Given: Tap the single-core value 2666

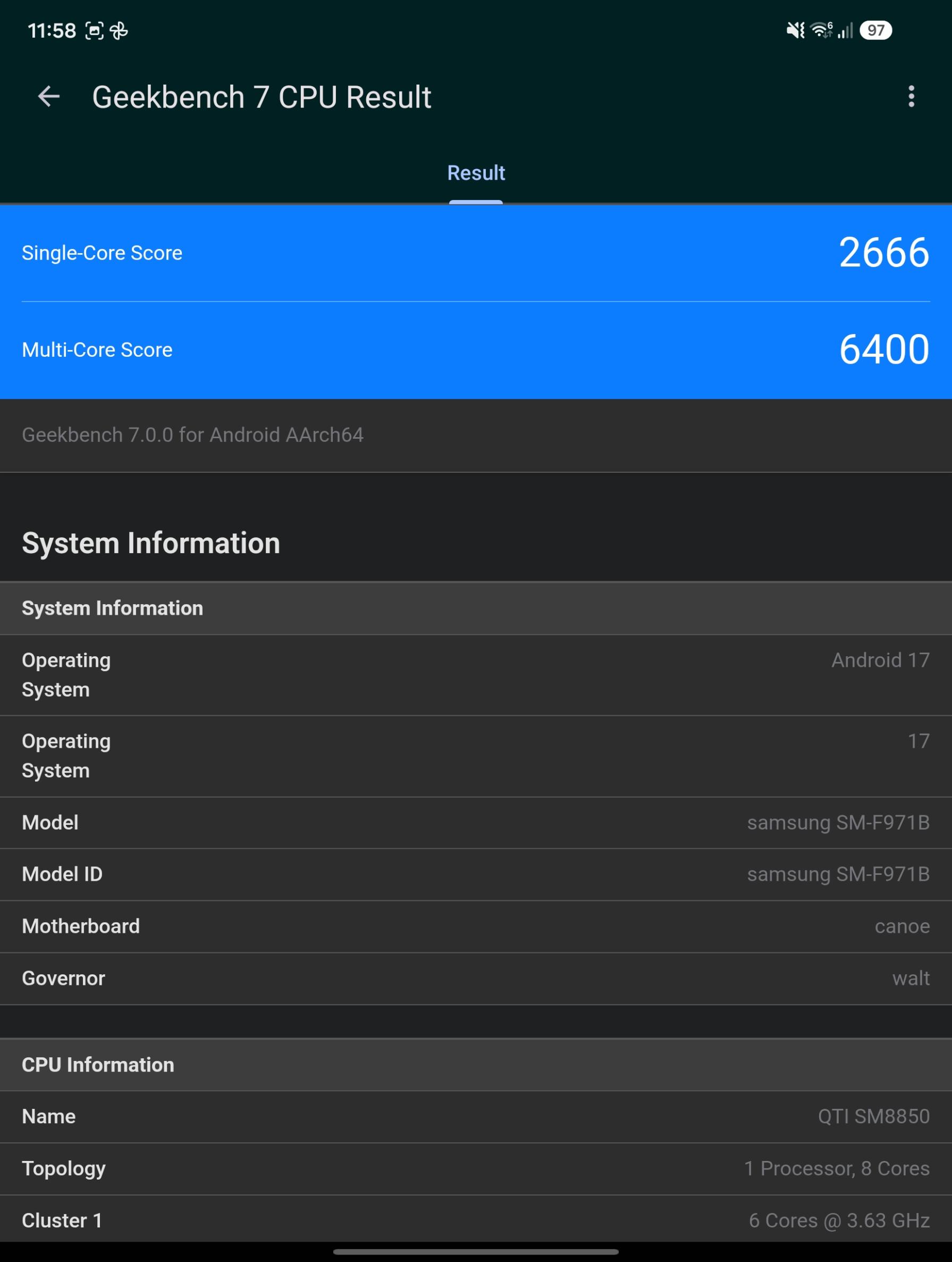Looking at the screenshot, I should point(884,252).
